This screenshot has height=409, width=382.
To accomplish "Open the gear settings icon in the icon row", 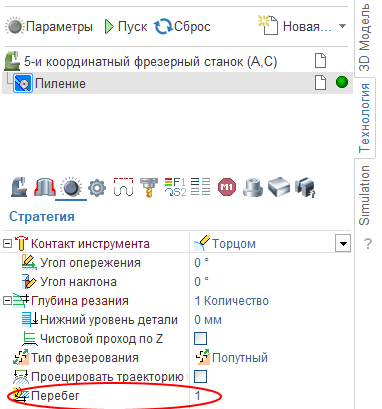I will point(97,188).
